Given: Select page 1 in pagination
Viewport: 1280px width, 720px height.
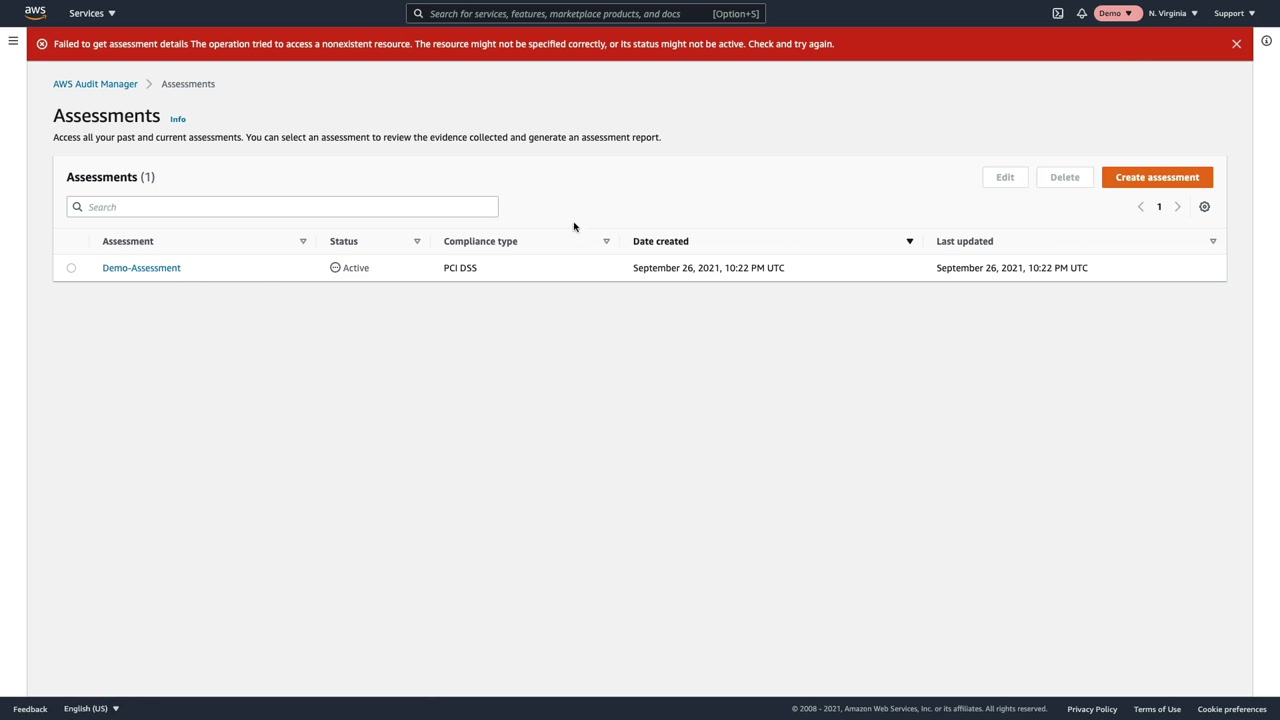Looking at the screenshot, I should point(1159,207).
